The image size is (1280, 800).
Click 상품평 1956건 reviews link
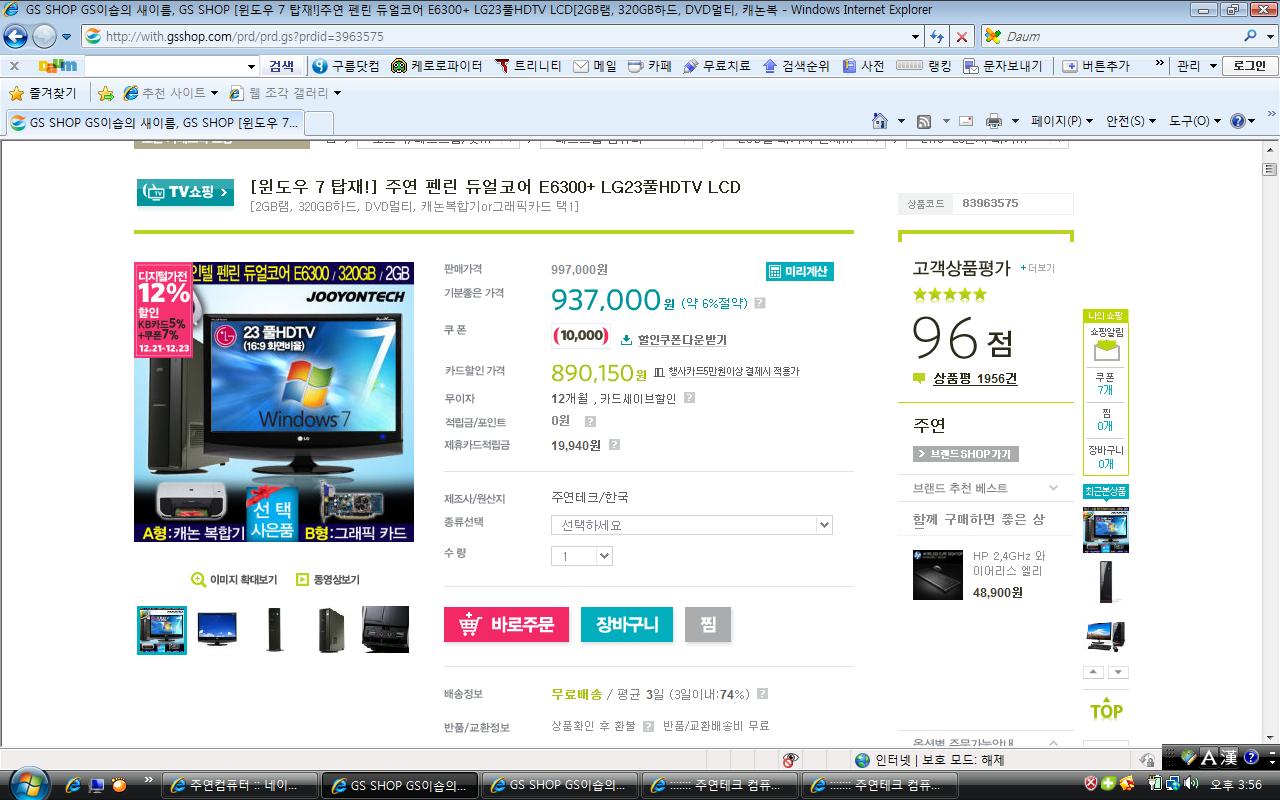[x=975, y=379]
